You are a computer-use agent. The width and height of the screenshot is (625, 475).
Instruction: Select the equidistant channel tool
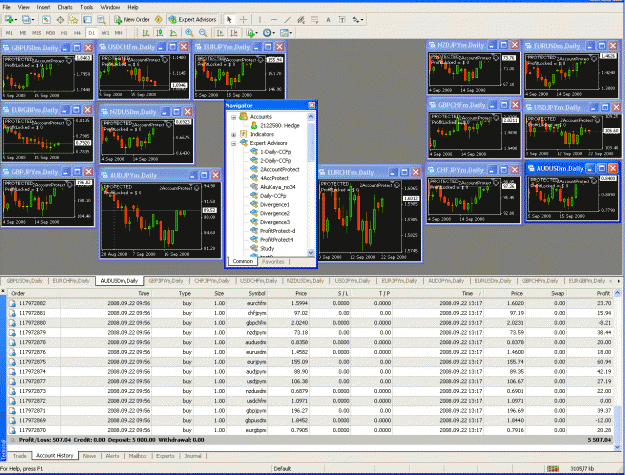point(301,20)
